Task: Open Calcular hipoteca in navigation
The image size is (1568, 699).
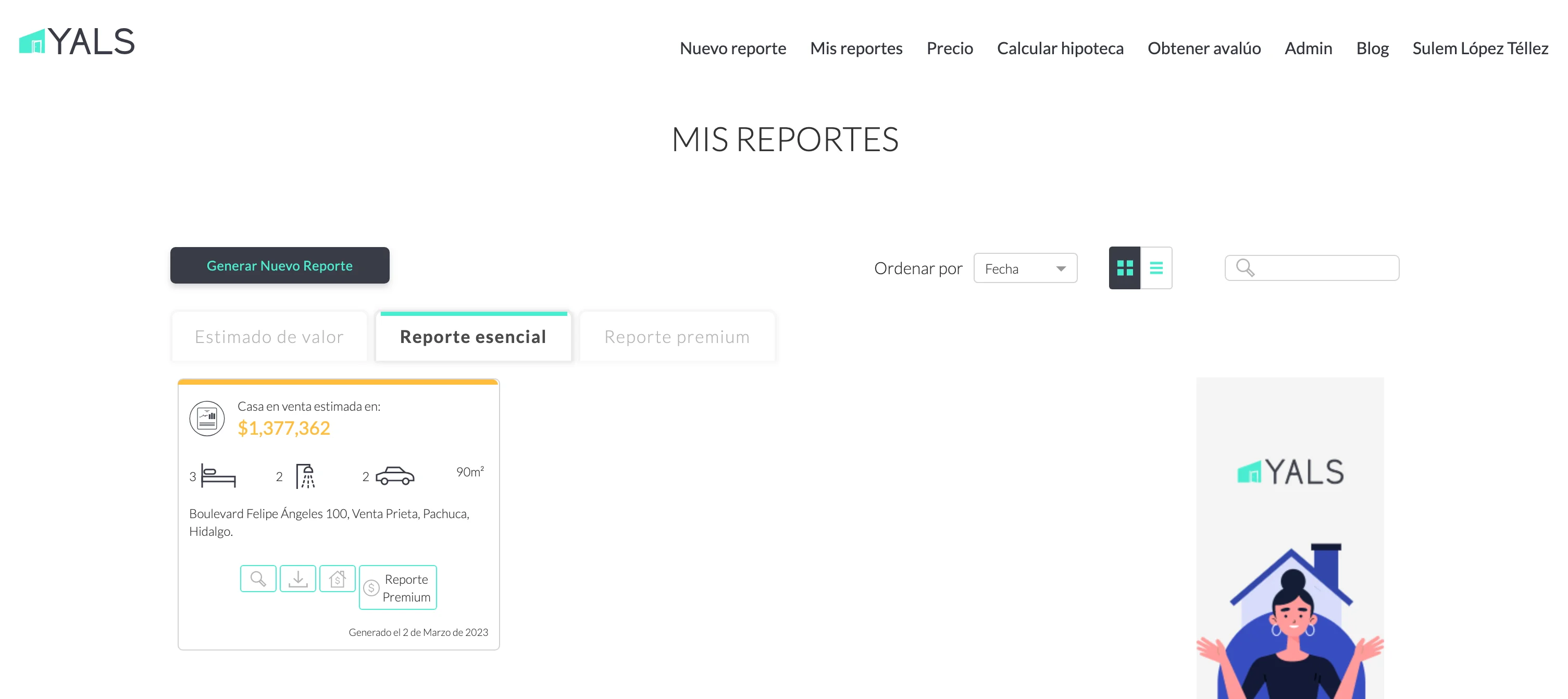Action: (1060, 48)
